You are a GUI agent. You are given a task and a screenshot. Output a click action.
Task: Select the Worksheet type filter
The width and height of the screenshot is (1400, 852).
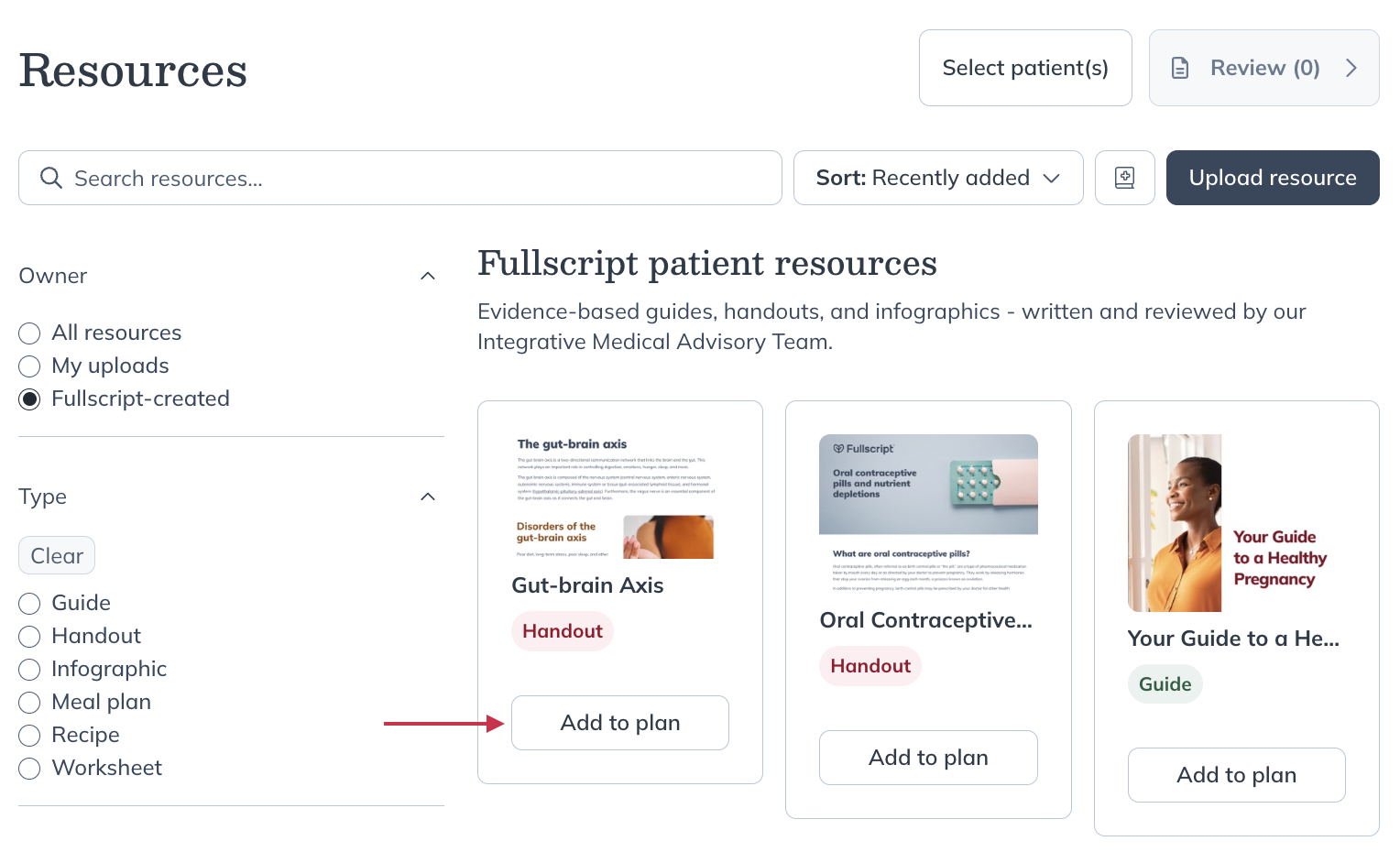[28, 768]
